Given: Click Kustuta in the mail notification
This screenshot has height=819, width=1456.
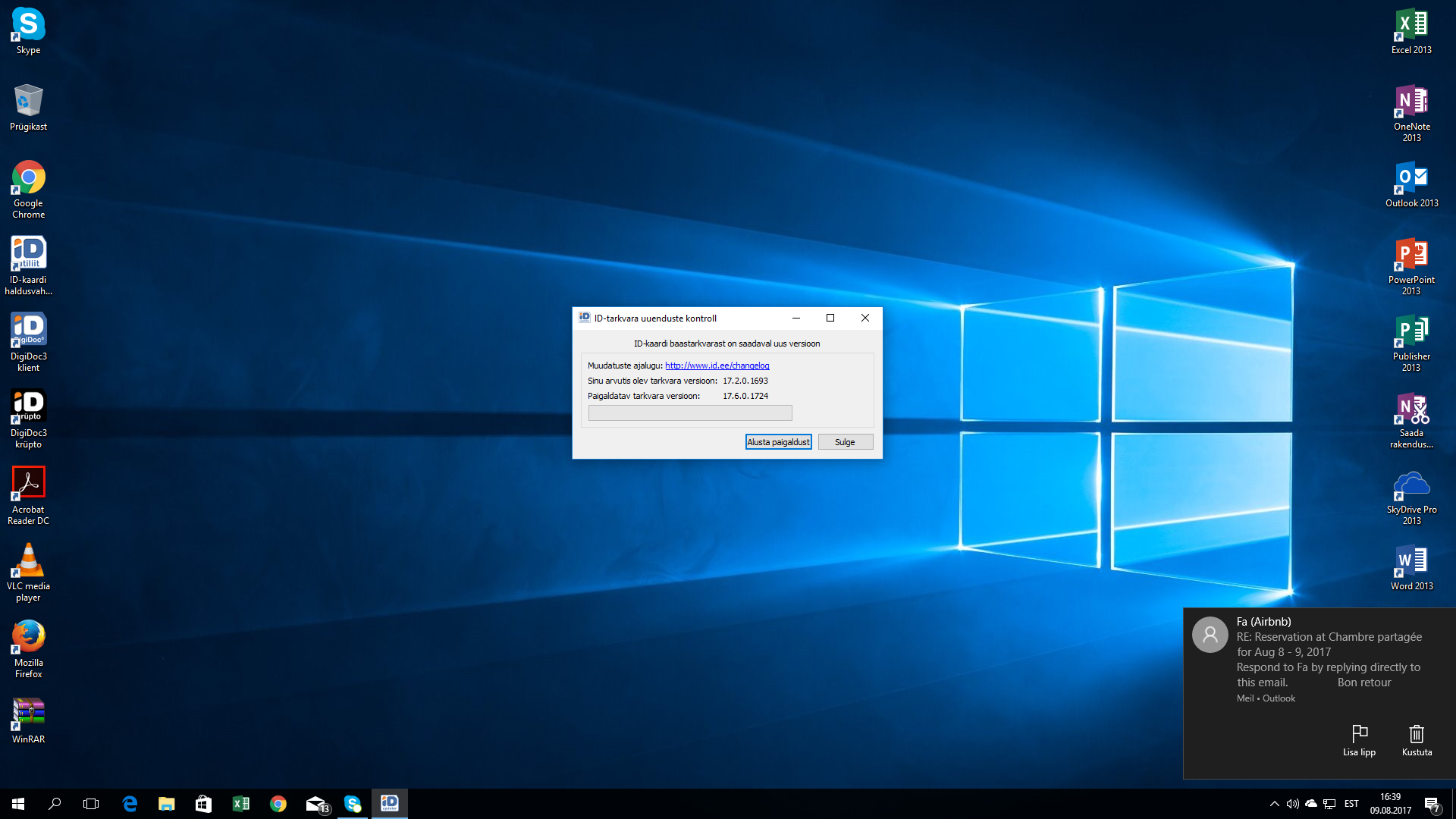Looking at the screenshot, I should 1417,740.
